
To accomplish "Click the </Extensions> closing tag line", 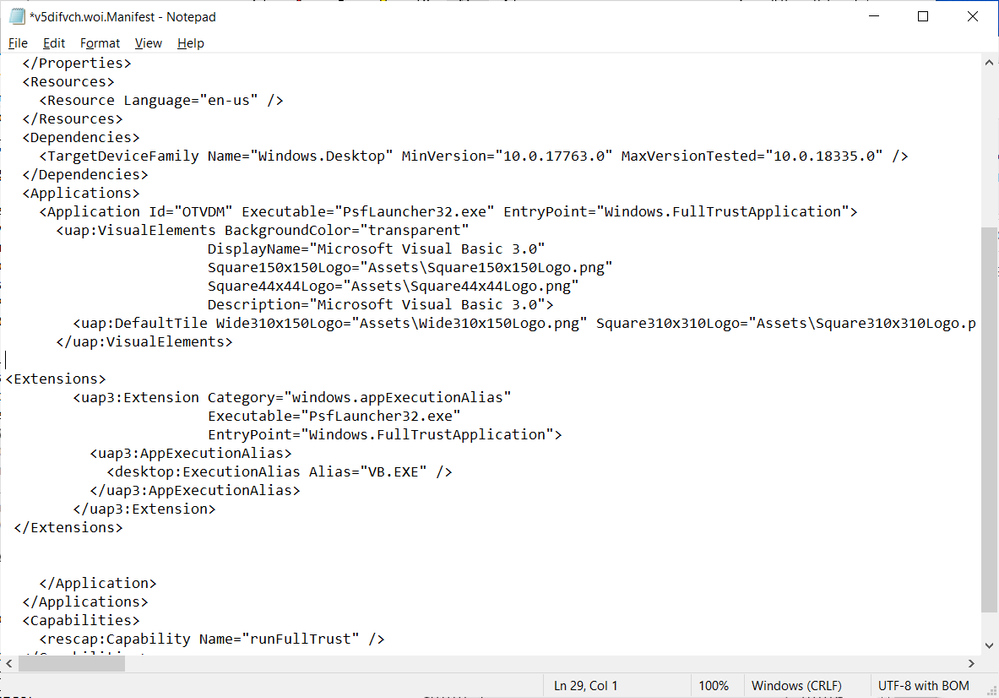I will click(x=68, y=527).
